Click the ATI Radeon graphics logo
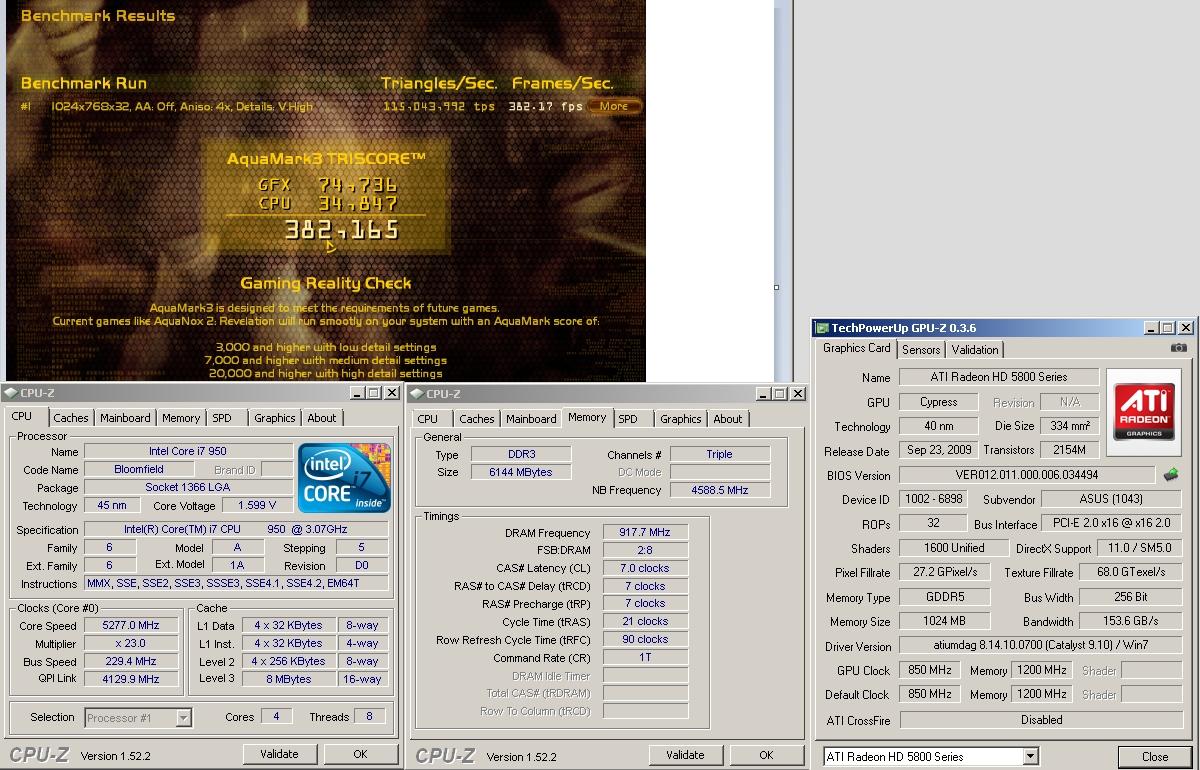 (1144, 411)
